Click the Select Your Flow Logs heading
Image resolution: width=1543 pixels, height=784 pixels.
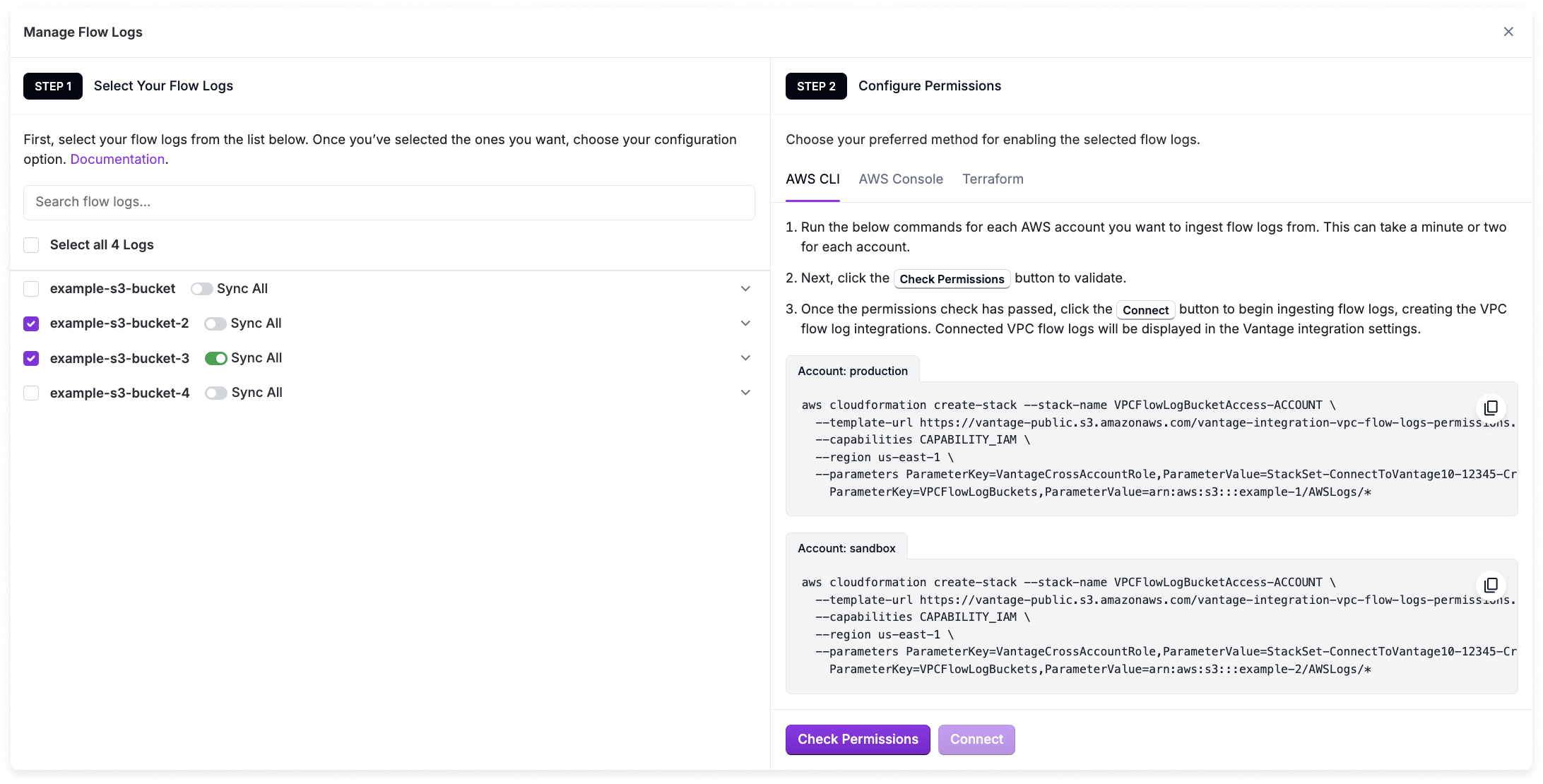163,86
